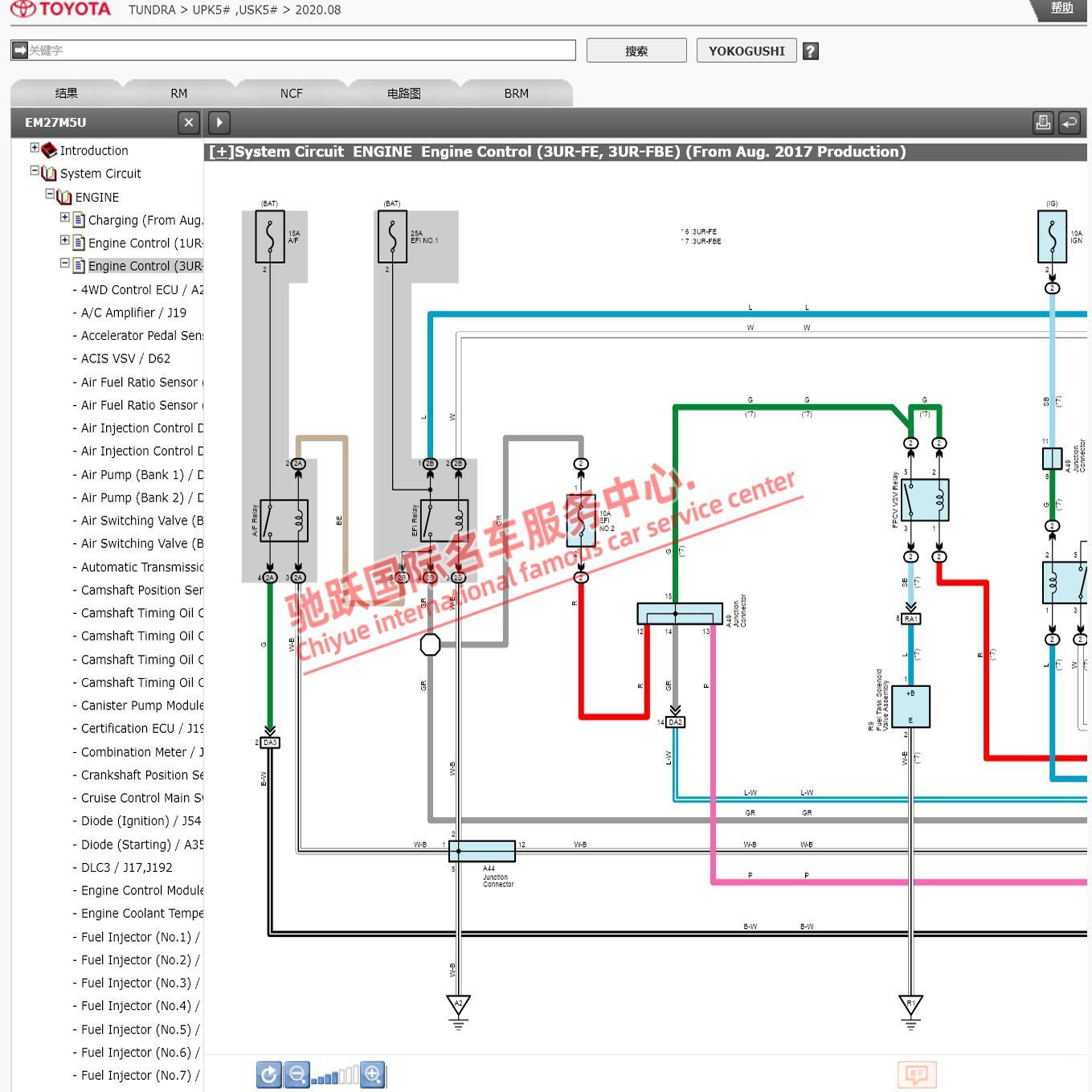This screenshot has width=1092, height=1092.
Task: Click the search arrow icon in the keyword field
Action: 20,50
